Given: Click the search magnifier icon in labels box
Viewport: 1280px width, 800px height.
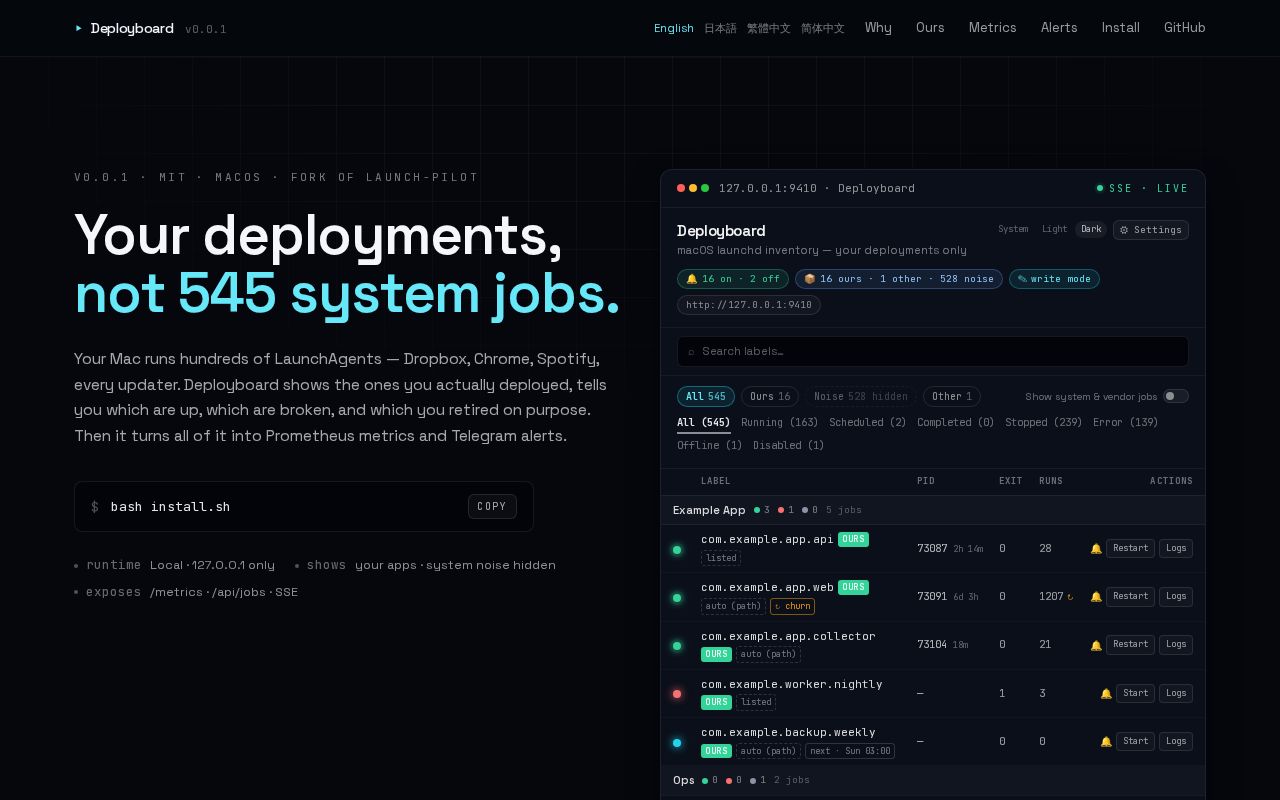Looking at the screenshot, I should 691,352.
